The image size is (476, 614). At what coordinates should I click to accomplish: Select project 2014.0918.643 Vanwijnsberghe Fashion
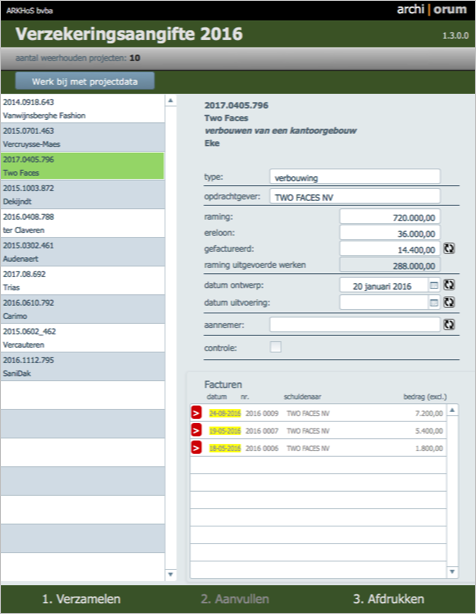click(83, 109)
